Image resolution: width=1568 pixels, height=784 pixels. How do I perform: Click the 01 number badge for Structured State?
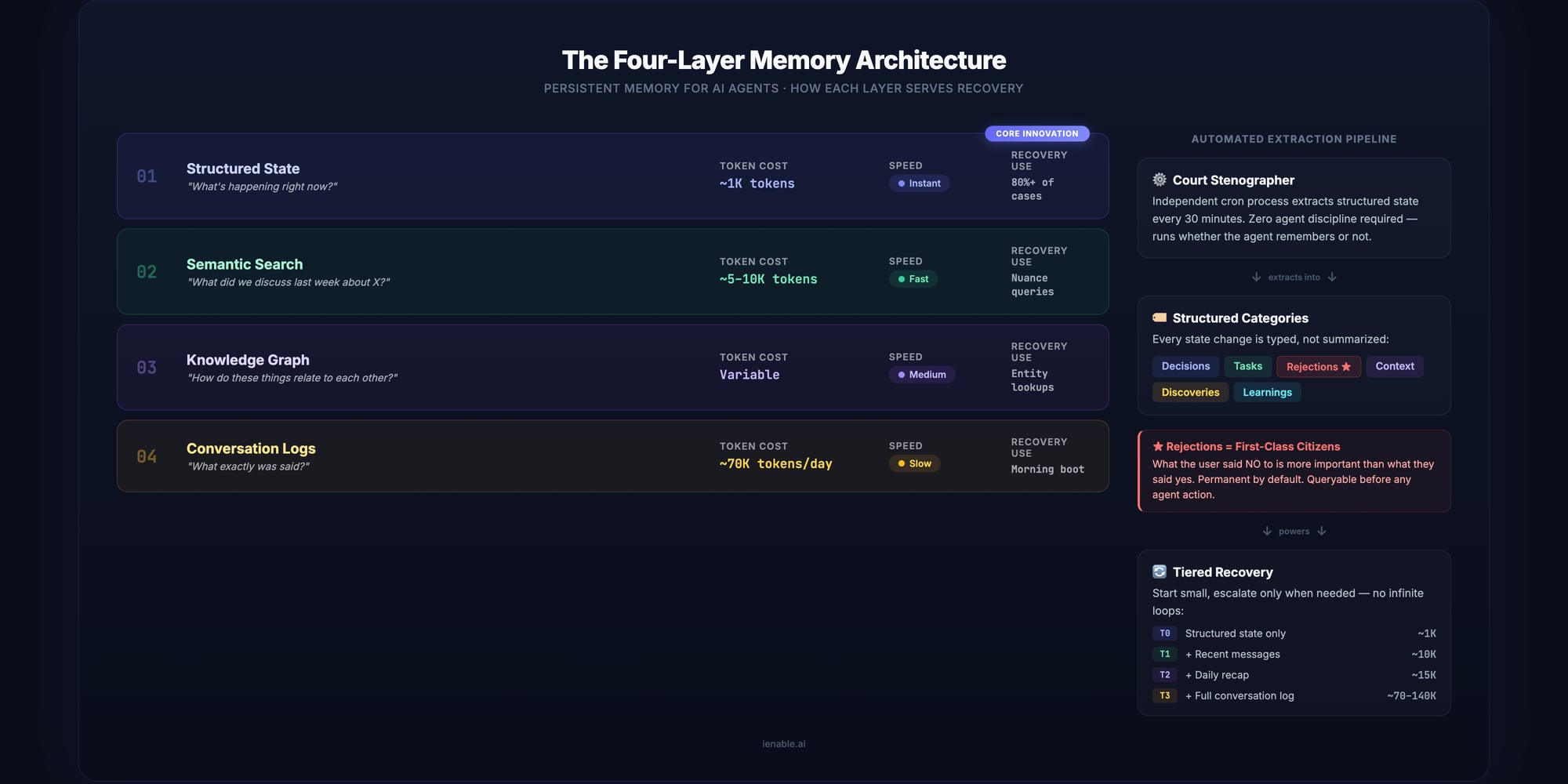(147, 176)
